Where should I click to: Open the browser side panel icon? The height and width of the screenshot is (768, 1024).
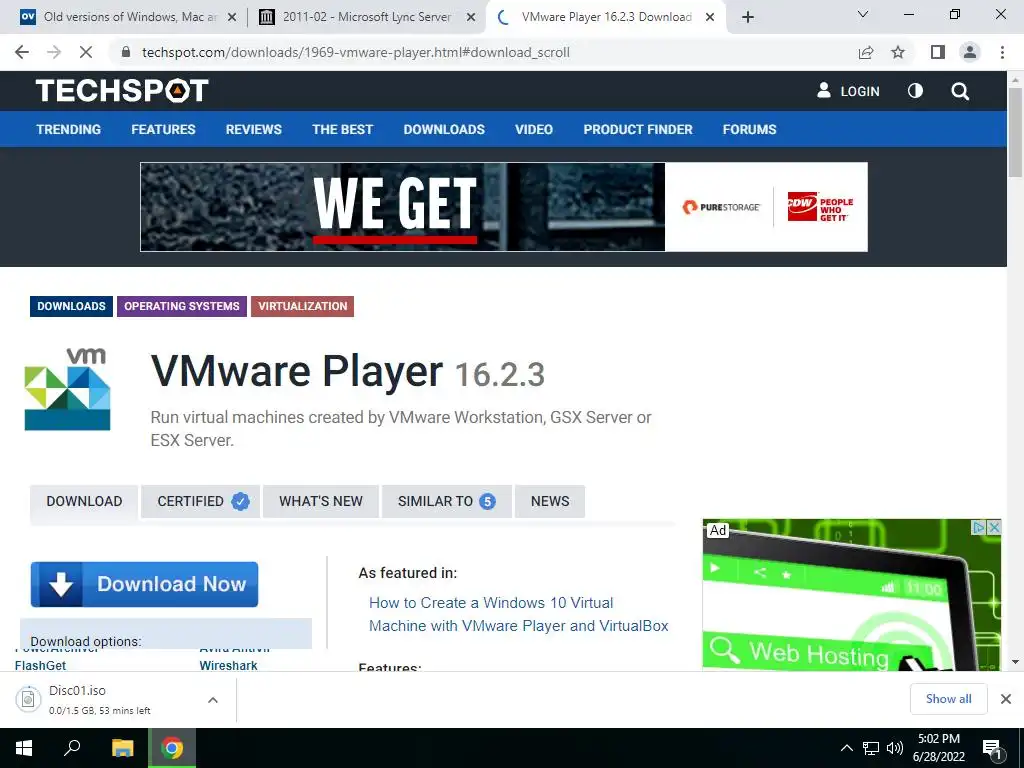coord(938,52)
